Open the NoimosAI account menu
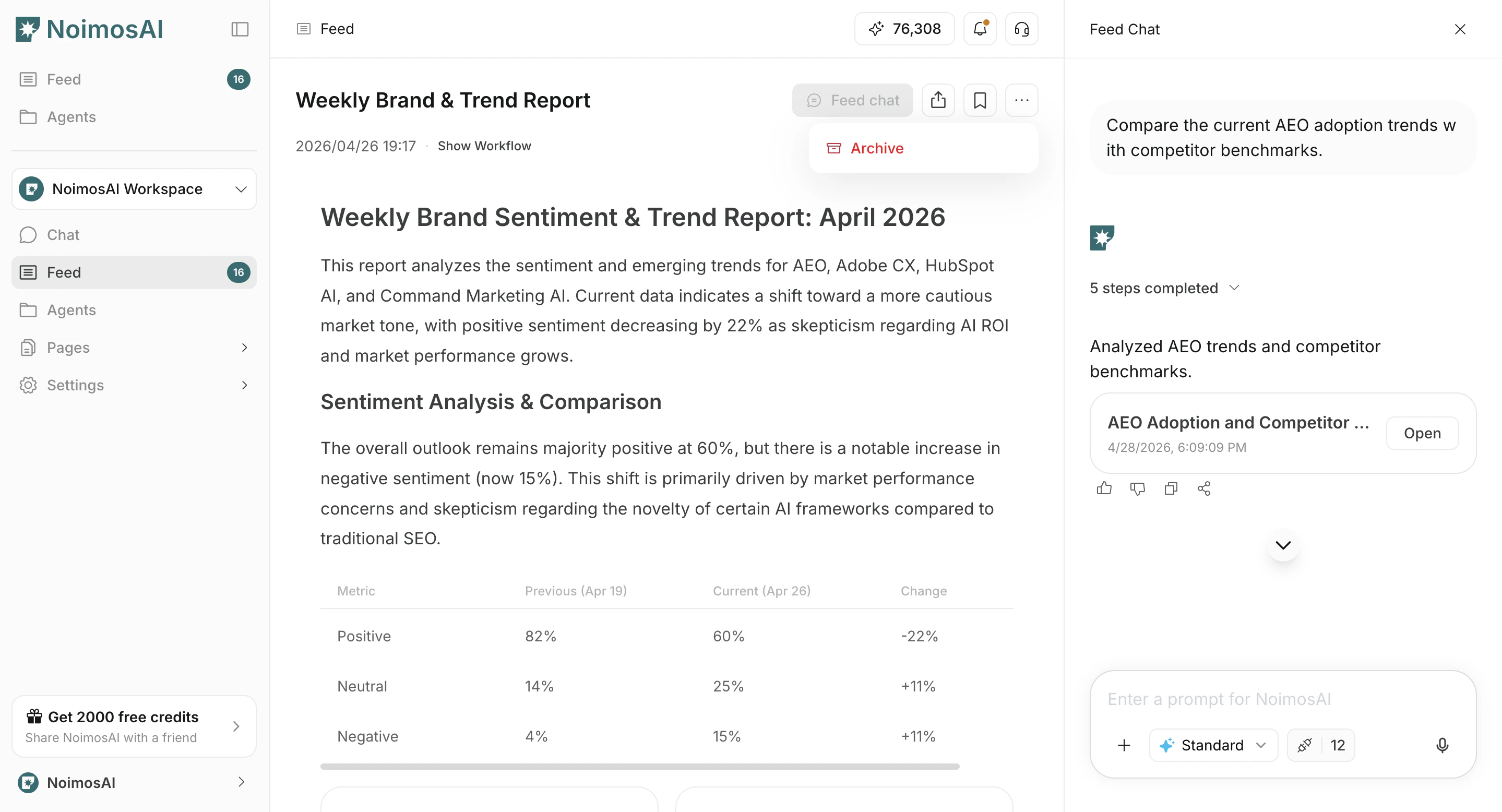 point(134,782)
